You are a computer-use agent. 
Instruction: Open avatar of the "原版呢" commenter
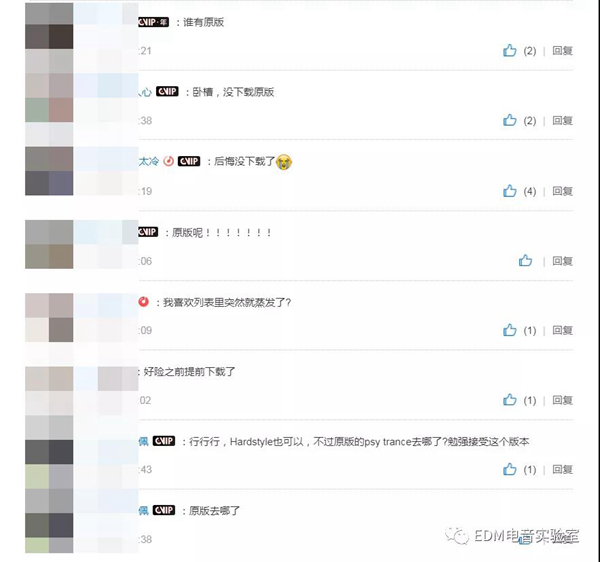click(x=49, y=244)
